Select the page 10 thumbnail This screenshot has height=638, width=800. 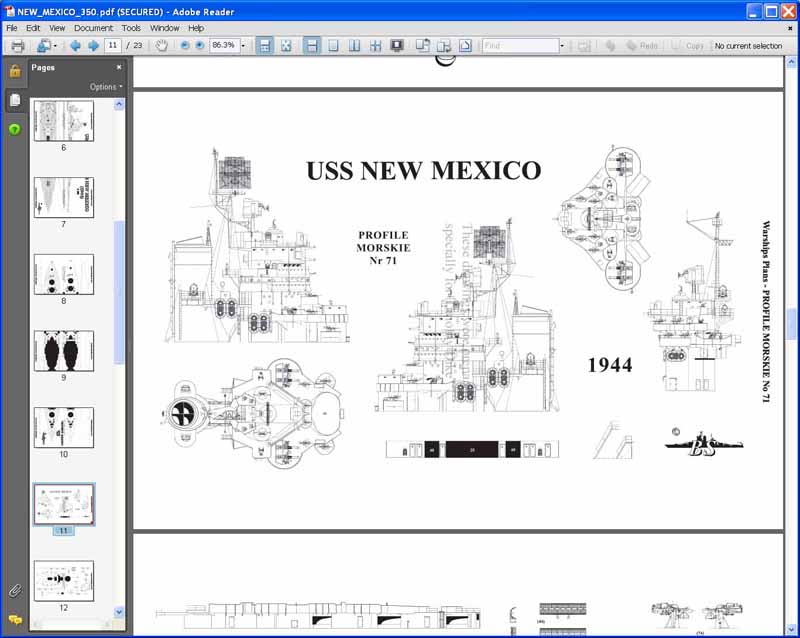[64, 428]
